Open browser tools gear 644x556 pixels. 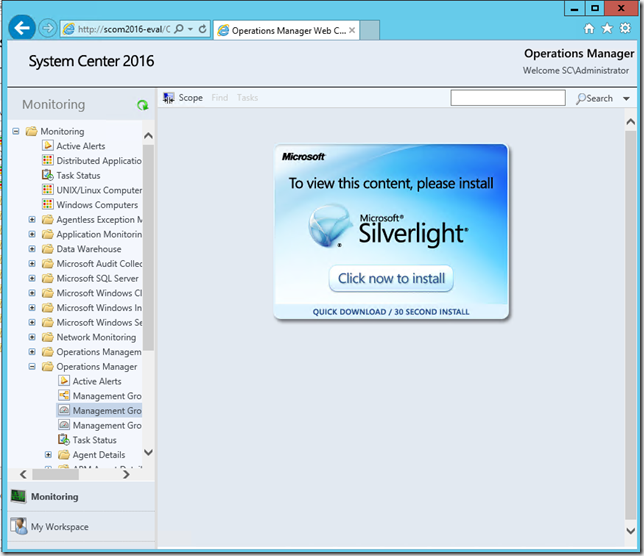tap(625, 28)
